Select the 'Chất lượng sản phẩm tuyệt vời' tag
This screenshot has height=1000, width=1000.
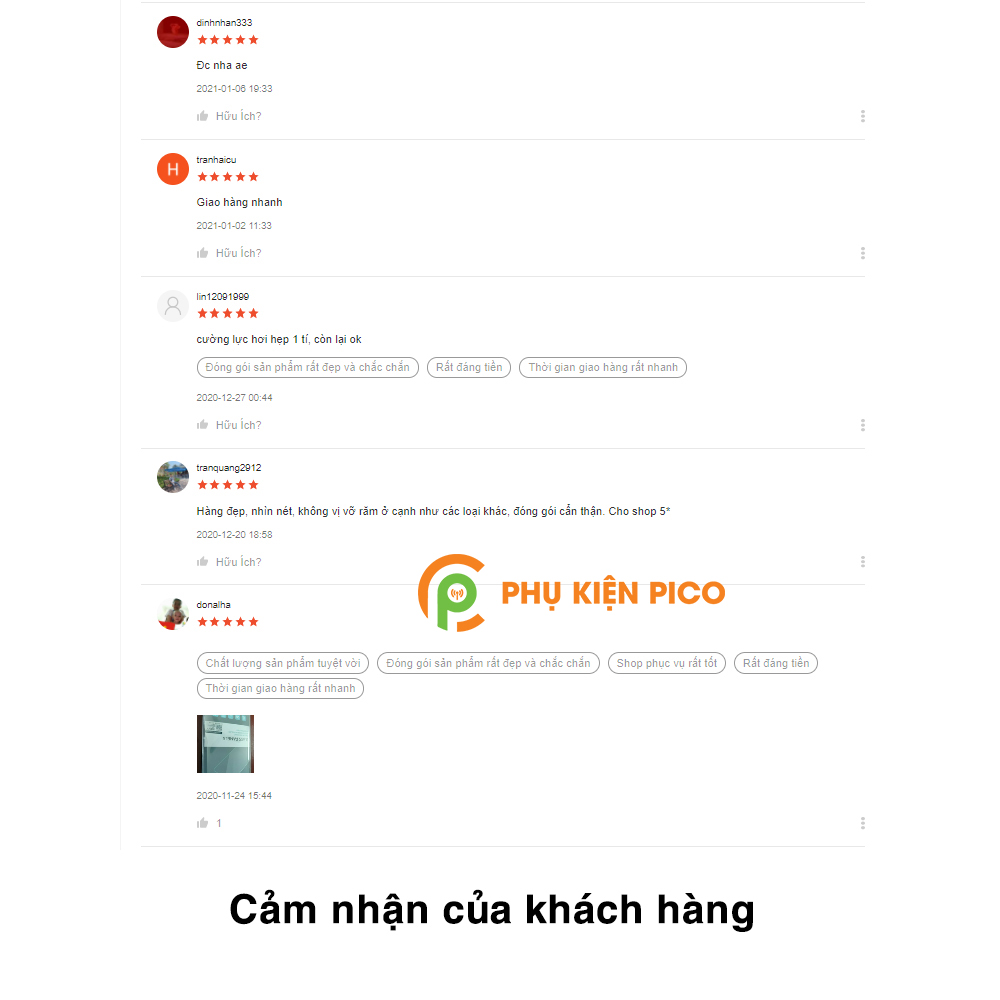tap(283, 663)
